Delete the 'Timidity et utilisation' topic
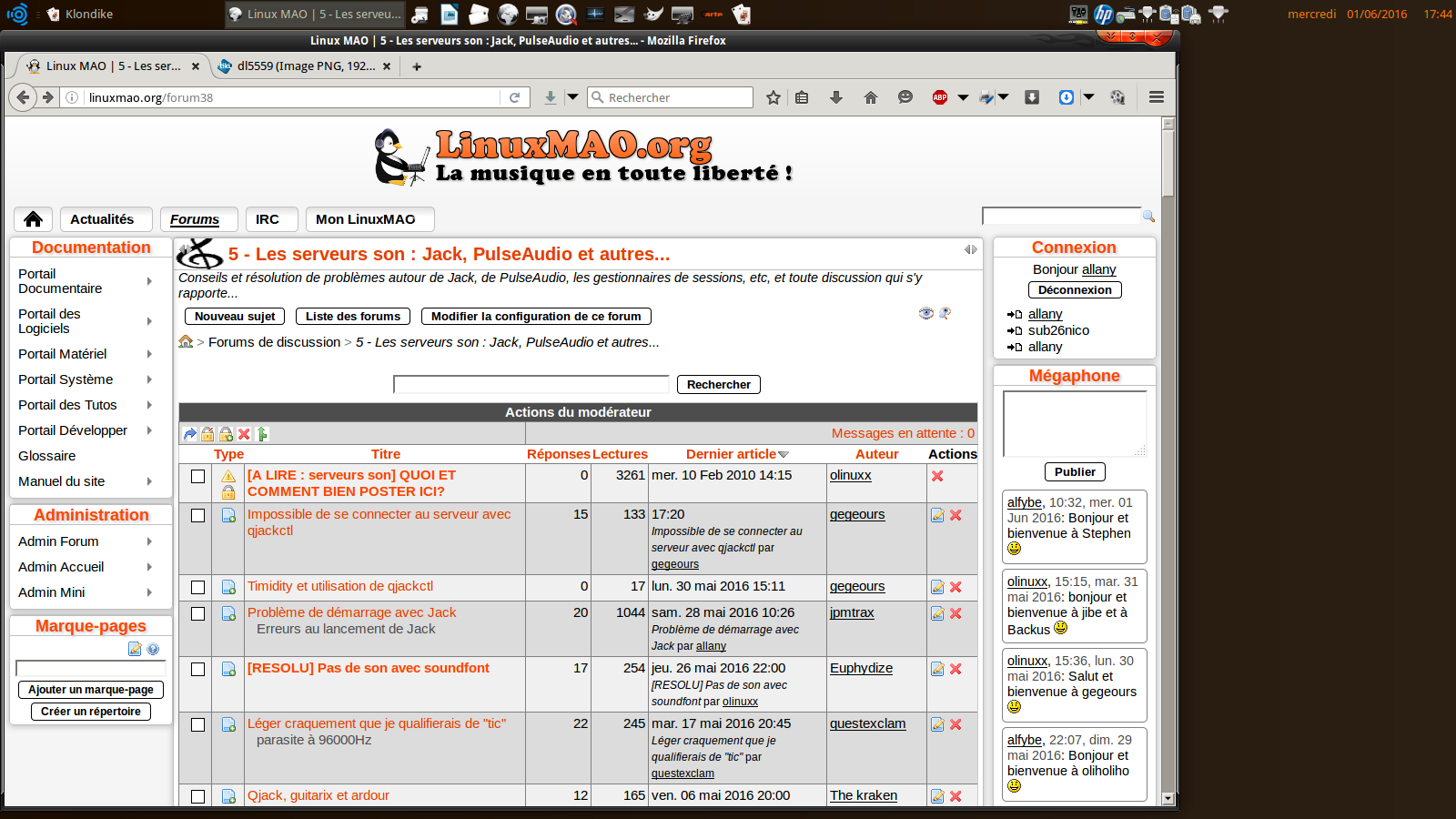1456x819 pixels. tap(955, 587)
